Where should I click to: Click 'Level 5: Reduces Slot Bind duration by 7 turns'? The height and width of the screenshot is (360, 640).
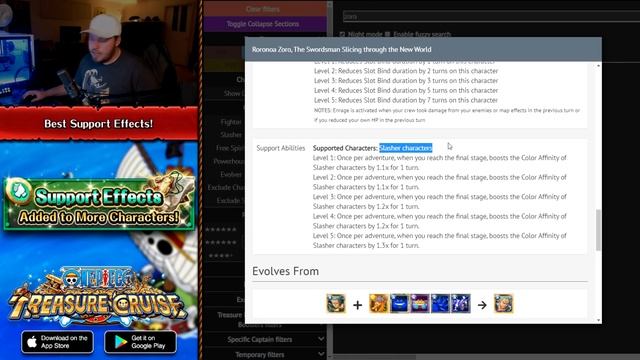pyautogui.click(x=406, y=100)
